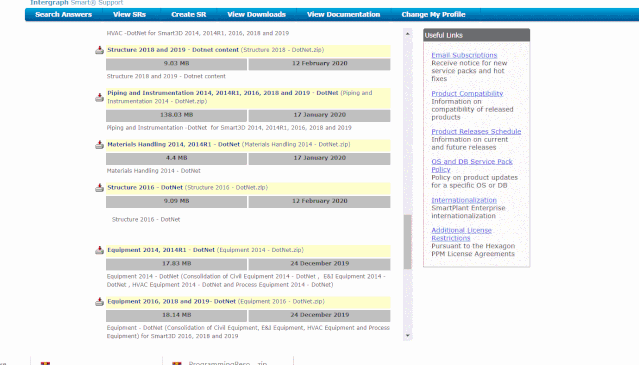The width and height of the screenshot is (639, 365).
Task: Open Change My Profile
Action: [433, 15]
